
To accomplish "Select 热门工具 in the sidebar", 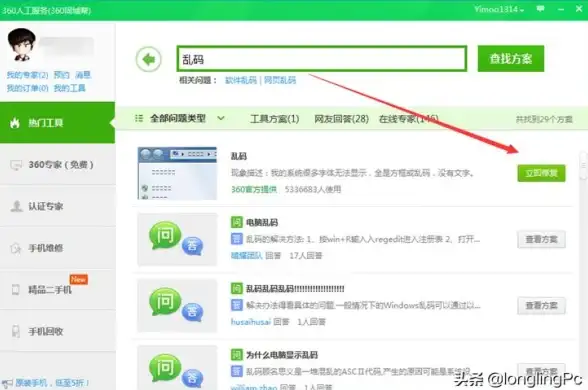I will pos(57,123).
